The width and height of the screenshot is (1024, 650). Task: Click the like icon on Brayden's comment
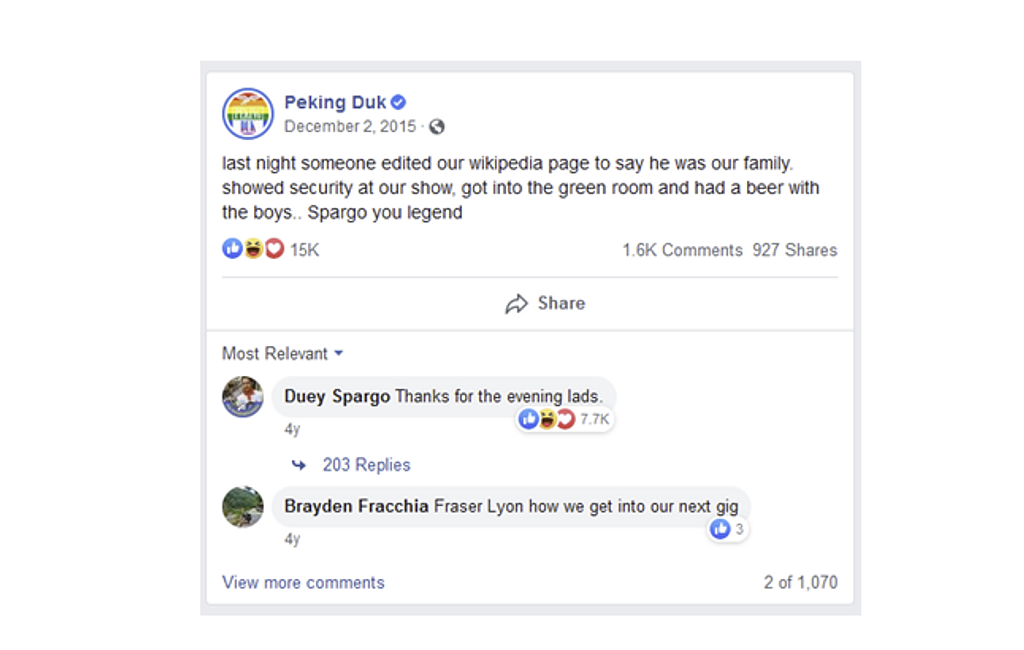pyautogui.click(x=720, y=529)
